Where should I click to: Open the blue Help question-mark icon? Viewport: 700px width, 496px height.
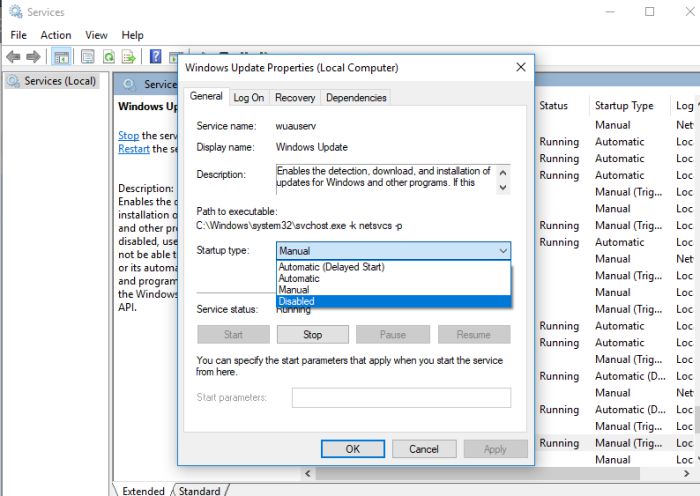tap(155, 56)
